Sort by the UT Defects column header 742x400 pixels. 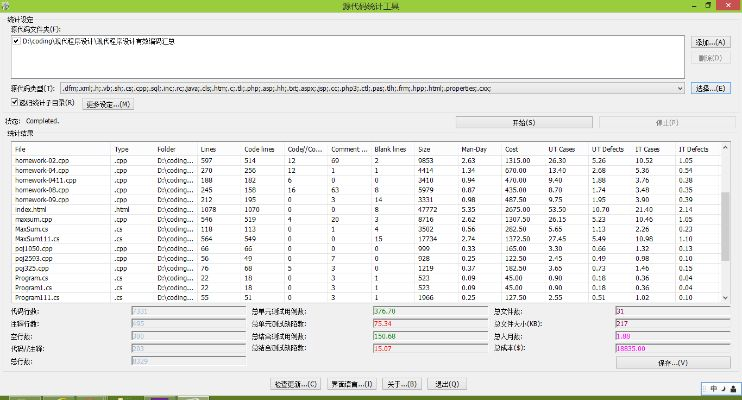point(610,149)
